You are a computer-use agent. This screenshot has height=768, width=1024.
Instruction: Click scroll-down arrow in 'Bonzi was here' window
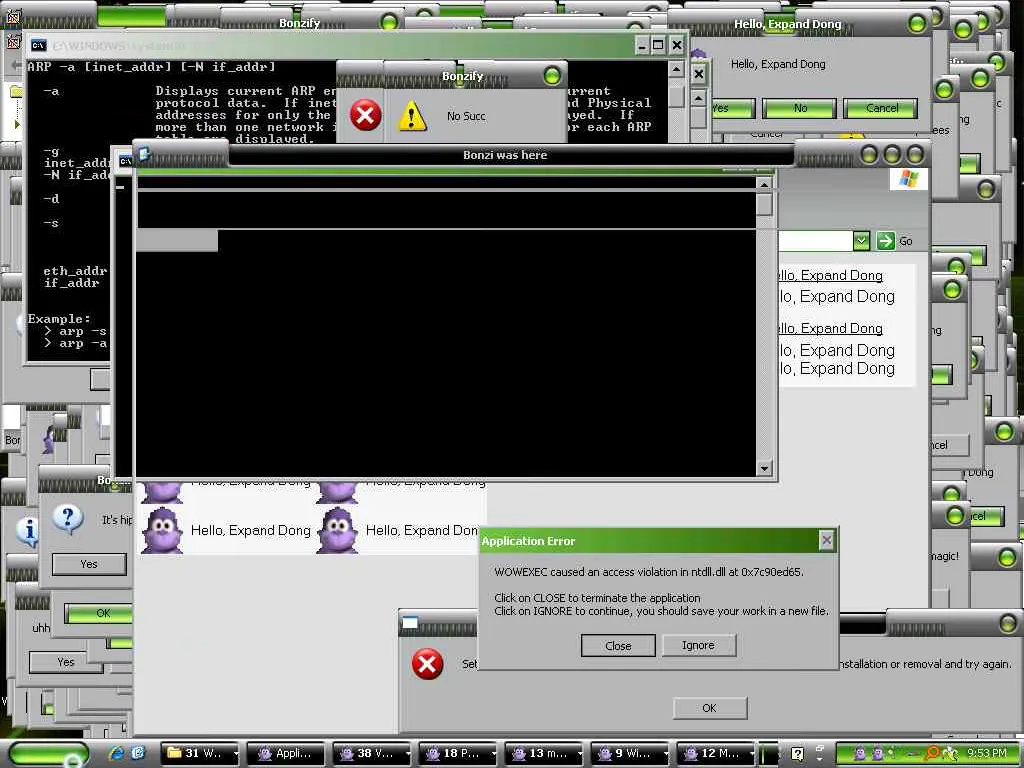pos(764,468)
